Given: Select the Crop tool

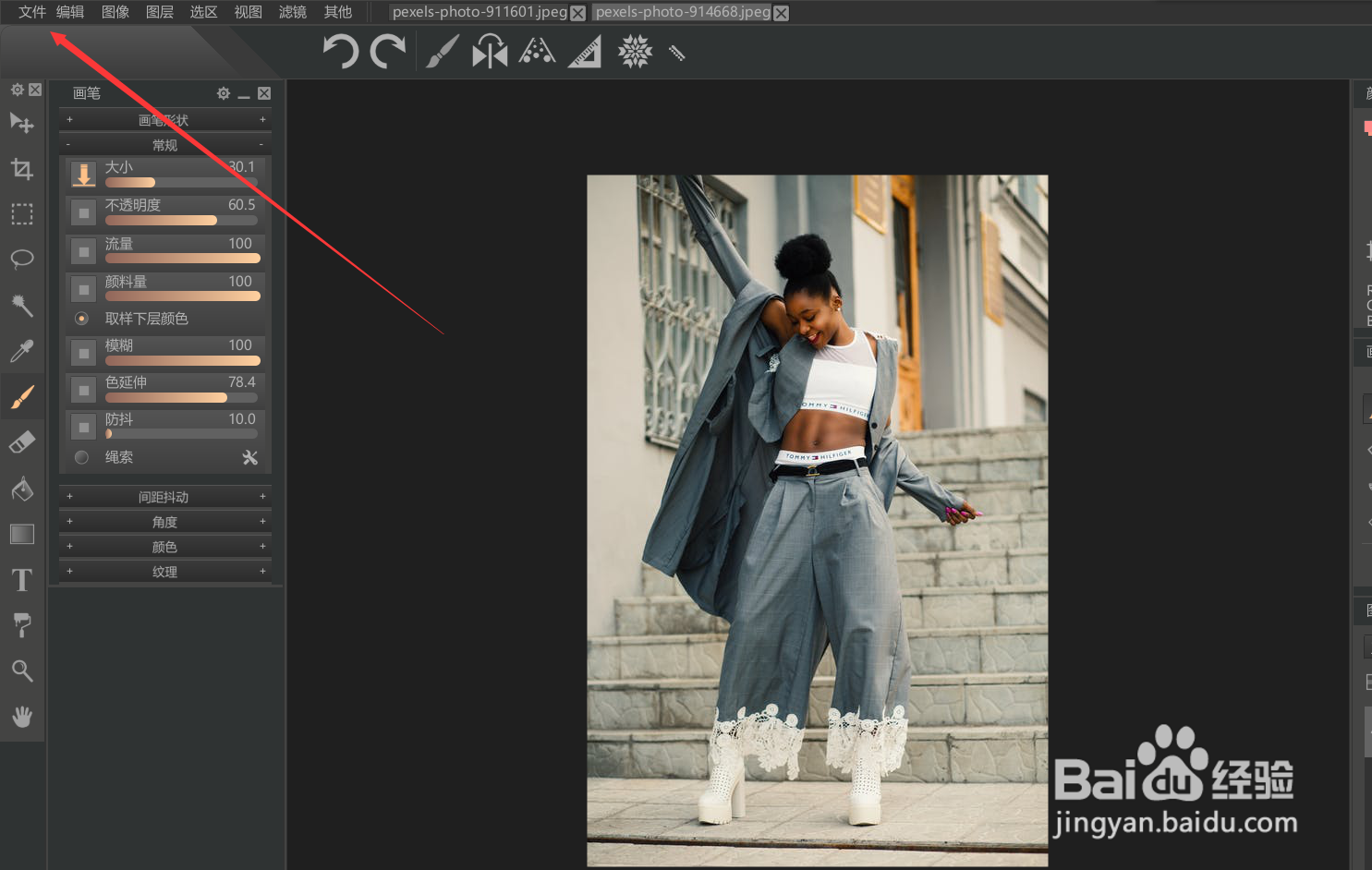Looking at the screenshot, I should pos(22,168).
